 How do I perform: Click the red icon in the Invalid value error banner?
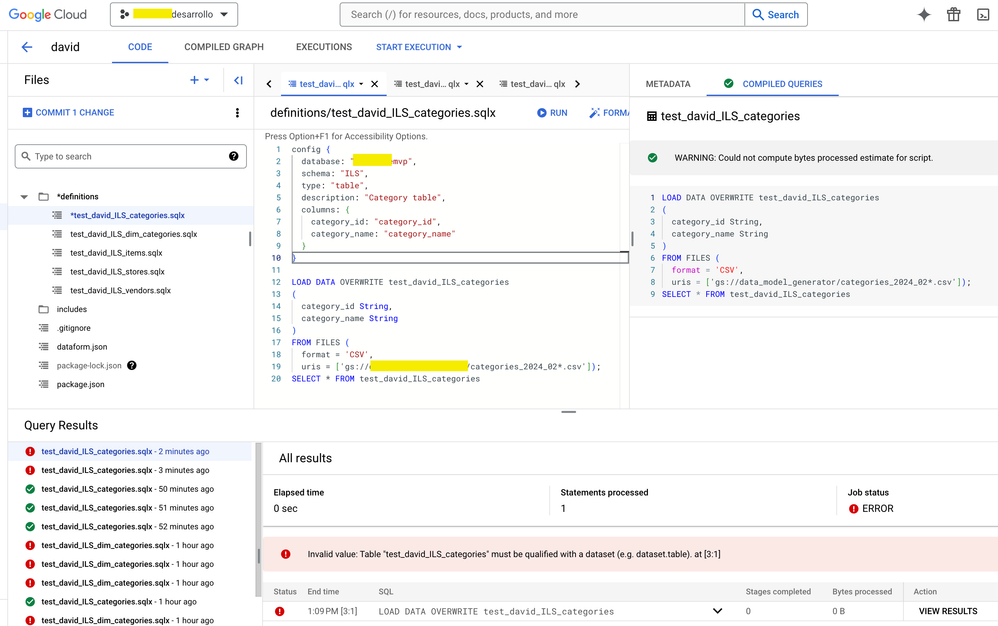point(286,554)
